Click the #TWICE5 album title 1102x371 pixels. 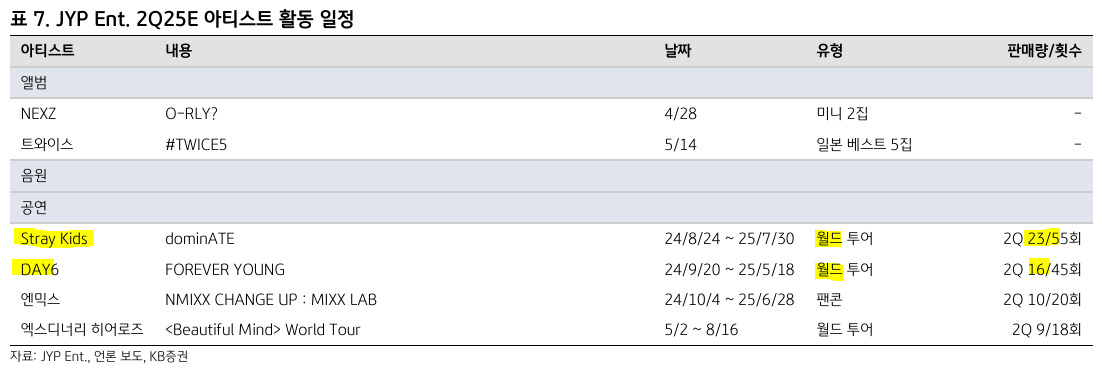pos(196,145)
